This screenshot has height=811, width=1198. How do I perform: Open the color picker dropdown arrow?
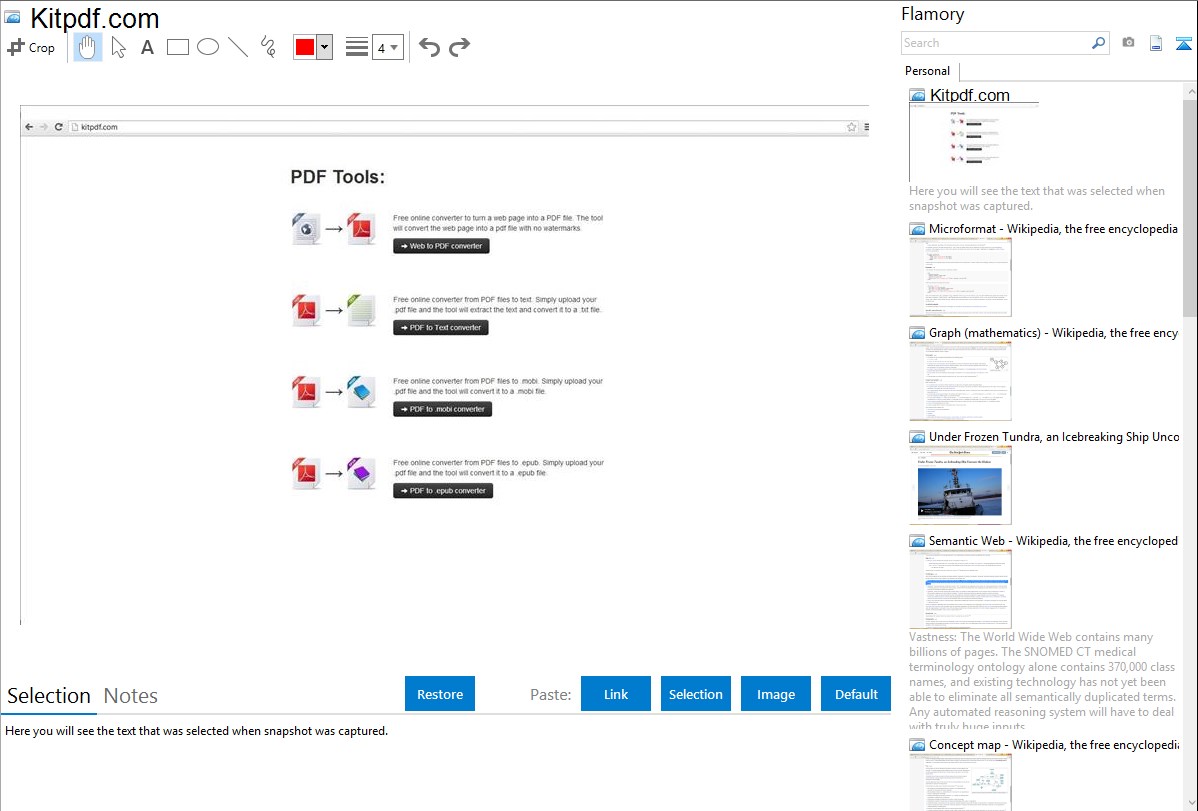(x=324, y=47)
